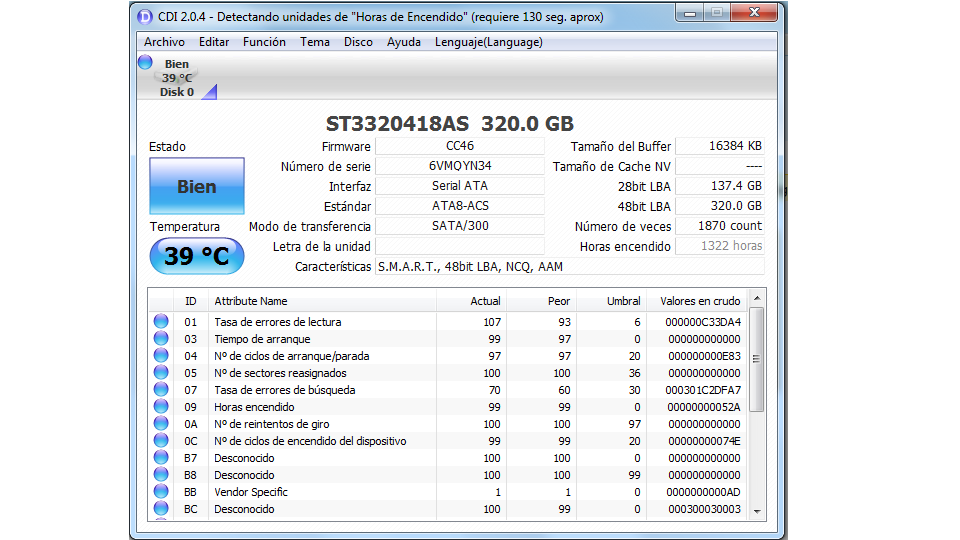Click the Características field with S.M.A.R.T.

click(x=569, y=266)
